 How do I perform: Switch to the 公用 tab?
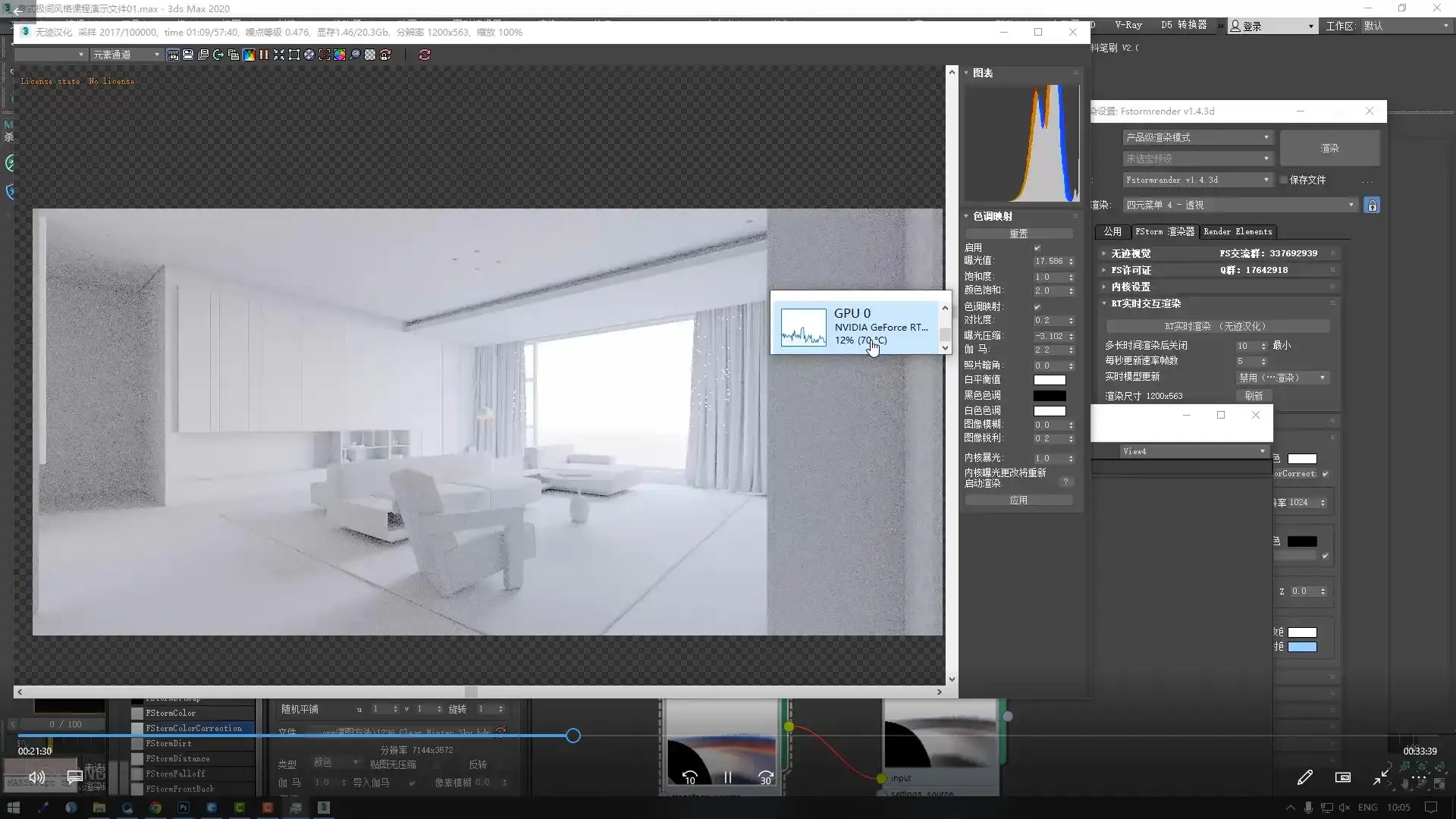point(1112,232)
